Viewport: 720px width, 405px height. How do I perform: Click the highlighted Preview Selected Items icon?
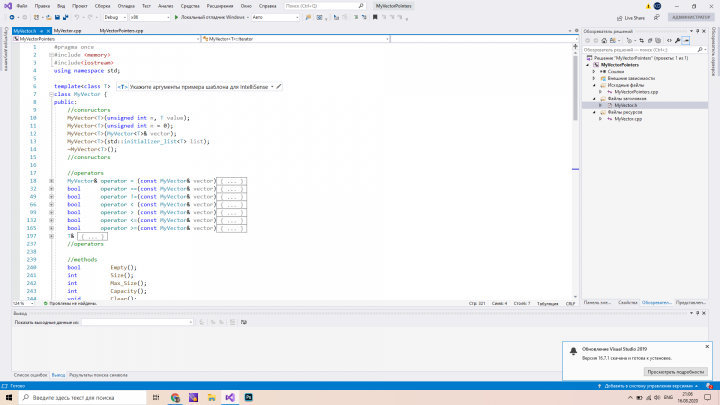coord(686,40)
